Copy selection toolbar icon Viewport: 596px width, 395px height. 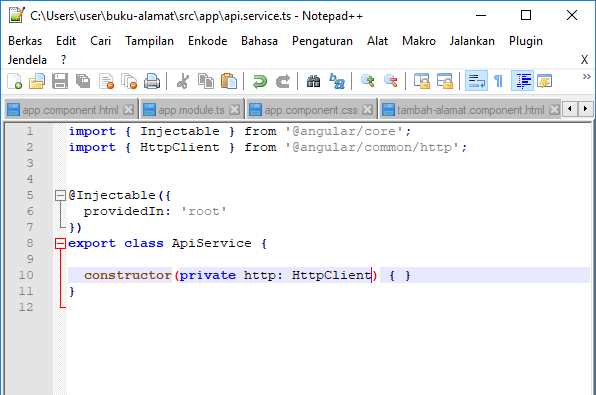(206, 81)
